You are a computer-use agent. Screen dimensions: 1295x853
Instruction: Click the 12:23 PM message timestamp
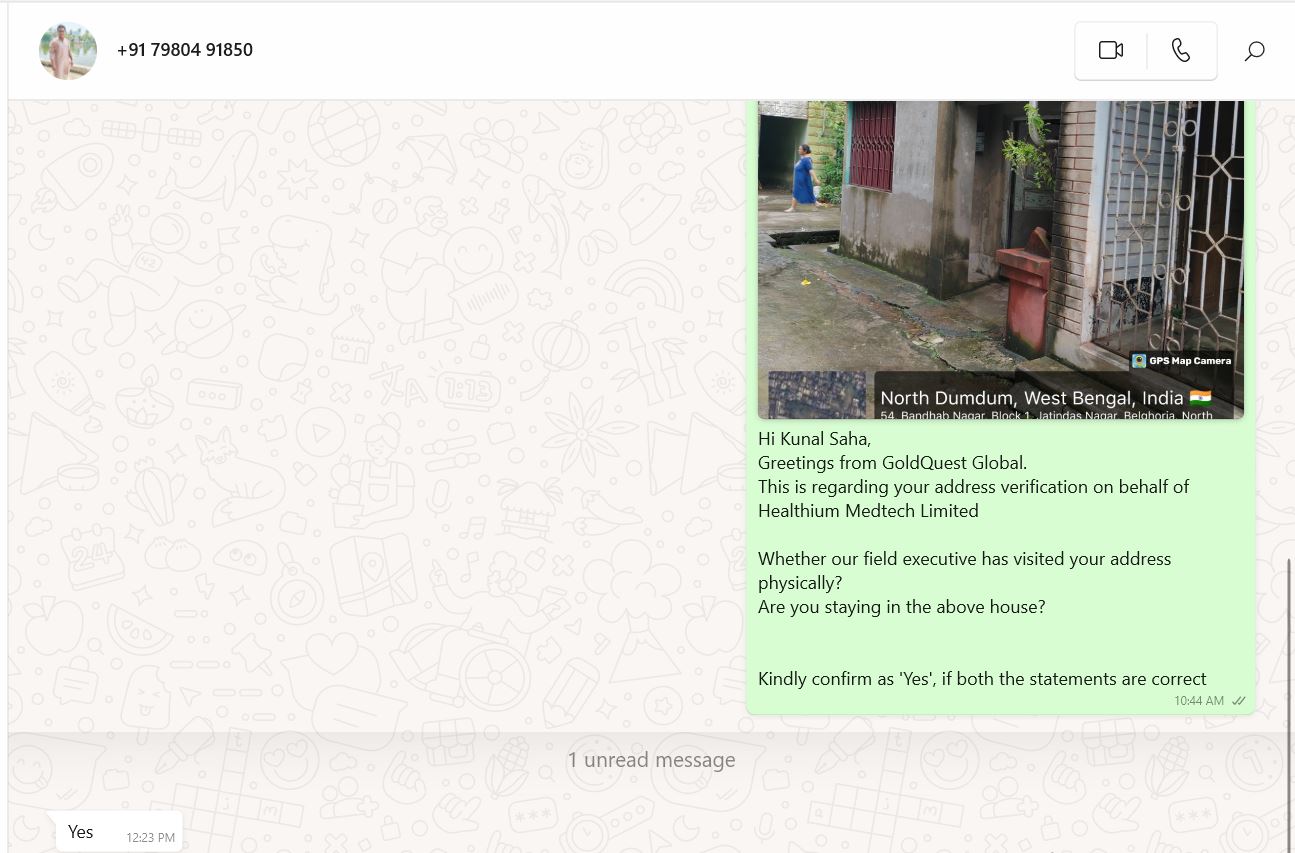[x=150, y=838]
